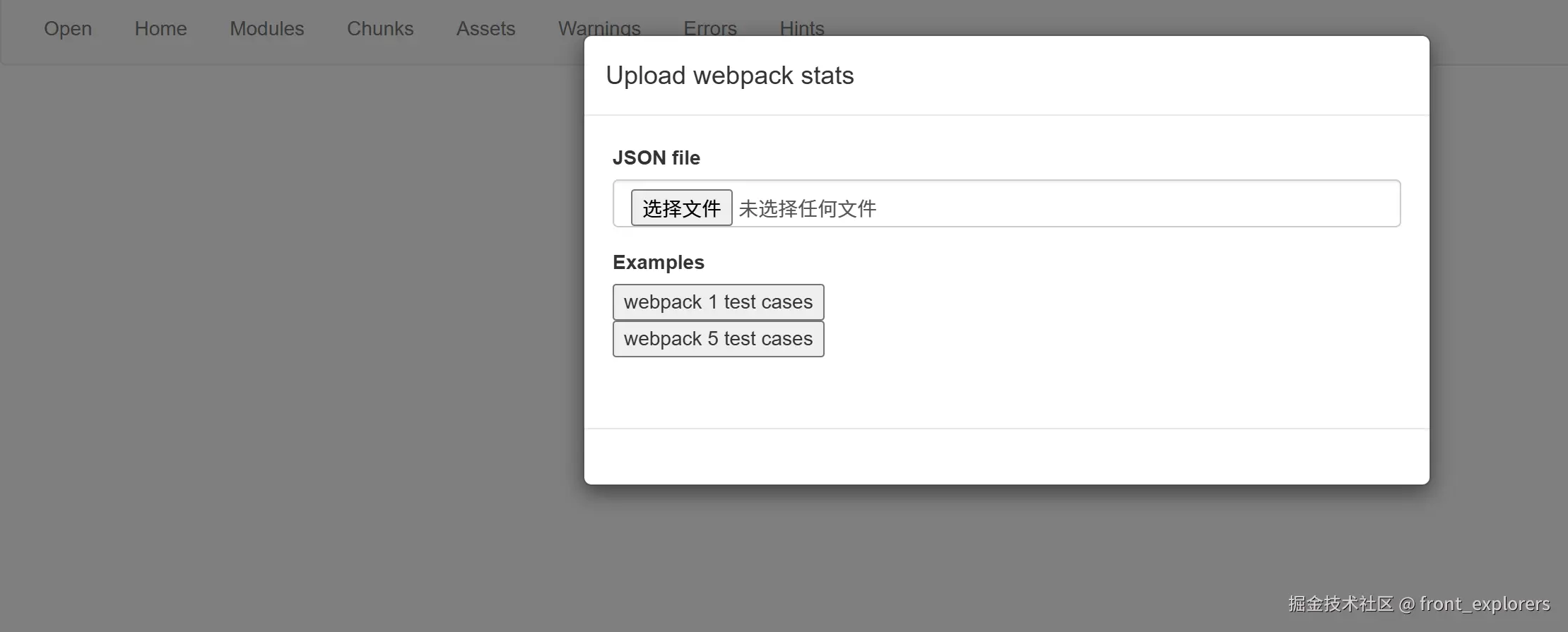Image resolution: width=1568 pixels, height=632 pixels.
Task: Load the webpack 5 test cases example
Action: coord(718,339)
